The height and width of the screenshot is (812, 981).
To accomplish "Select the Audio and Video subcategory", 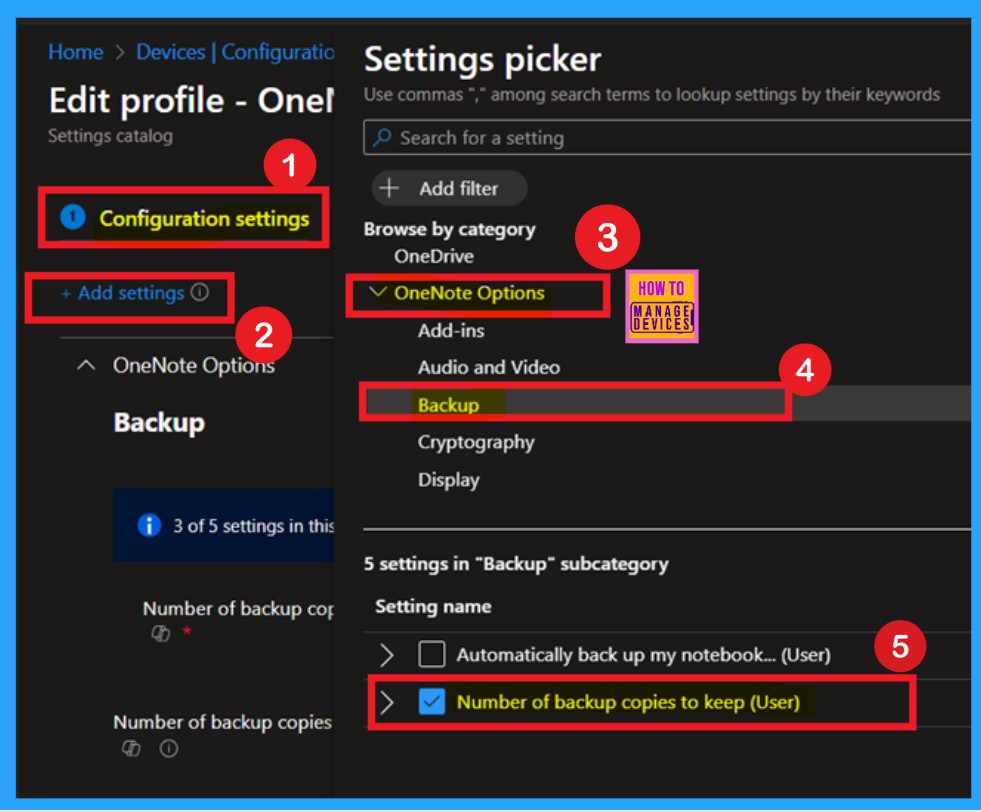I will 489,367.
